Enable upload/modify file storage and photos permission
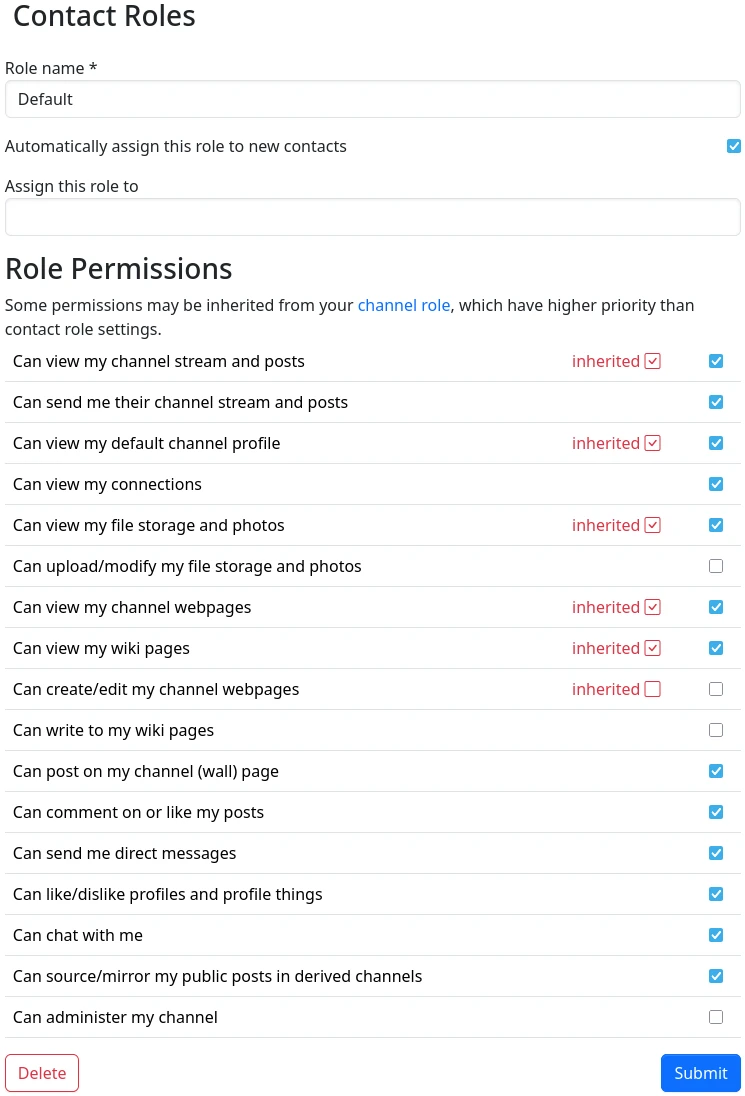 (x=716, y=566)
